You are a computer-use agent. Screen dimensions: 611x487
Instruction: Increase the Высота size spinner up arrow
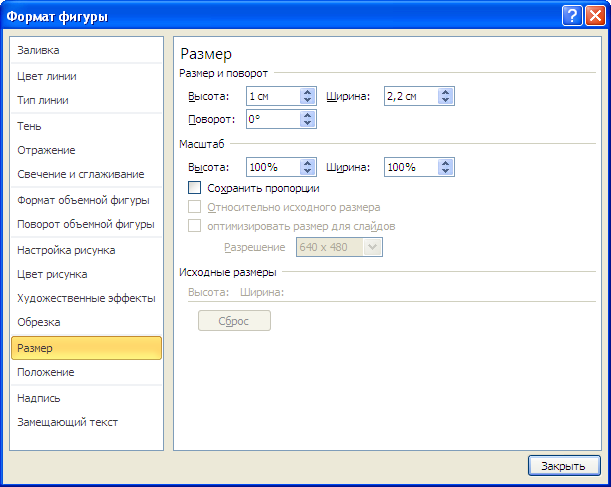[x=309, y=92]
